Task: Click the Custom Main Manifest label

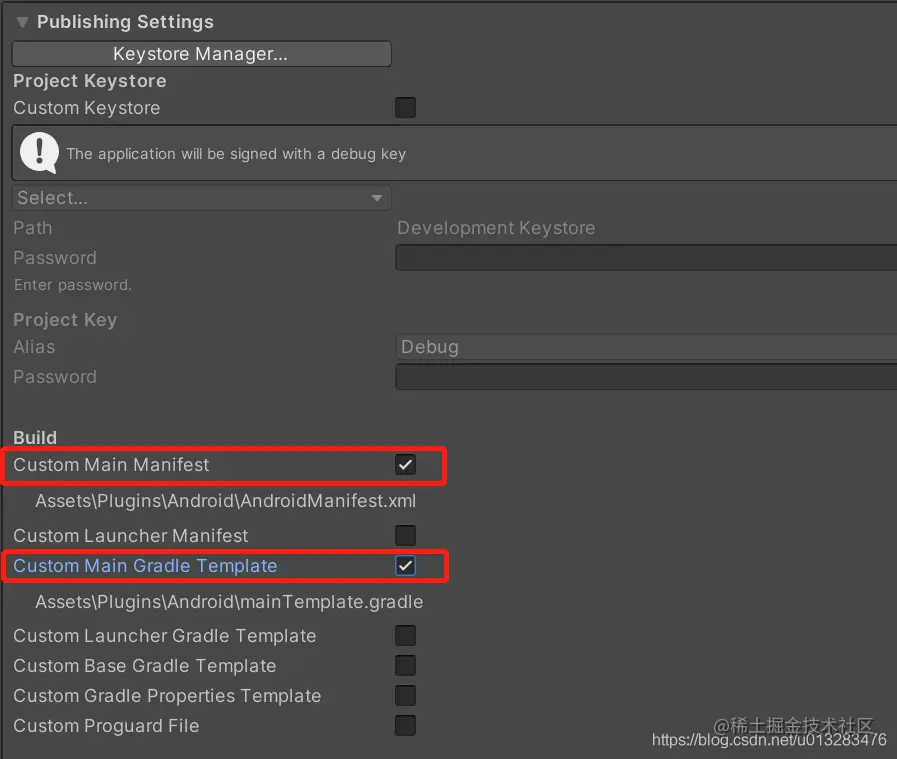Action: coord(111,464)
